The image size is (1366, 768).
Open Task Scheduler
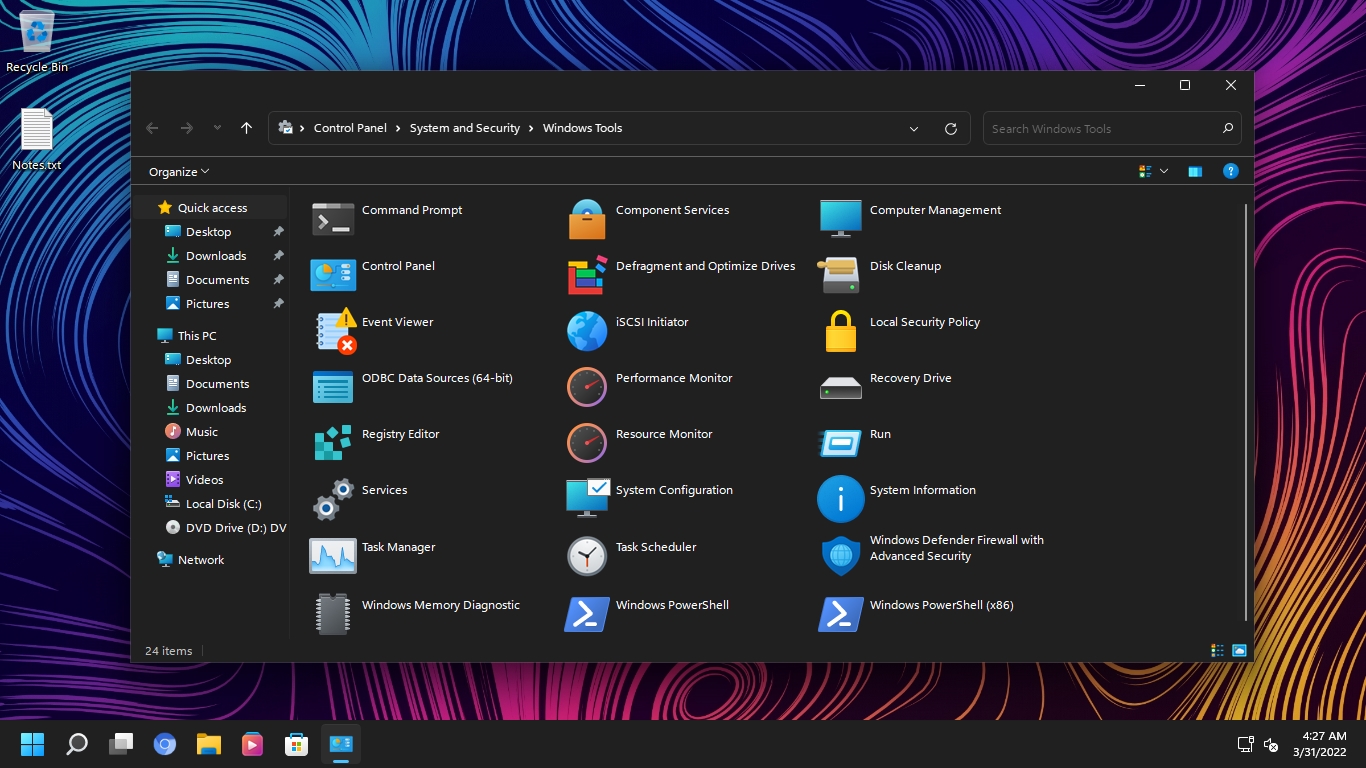[x=657, y=547]
